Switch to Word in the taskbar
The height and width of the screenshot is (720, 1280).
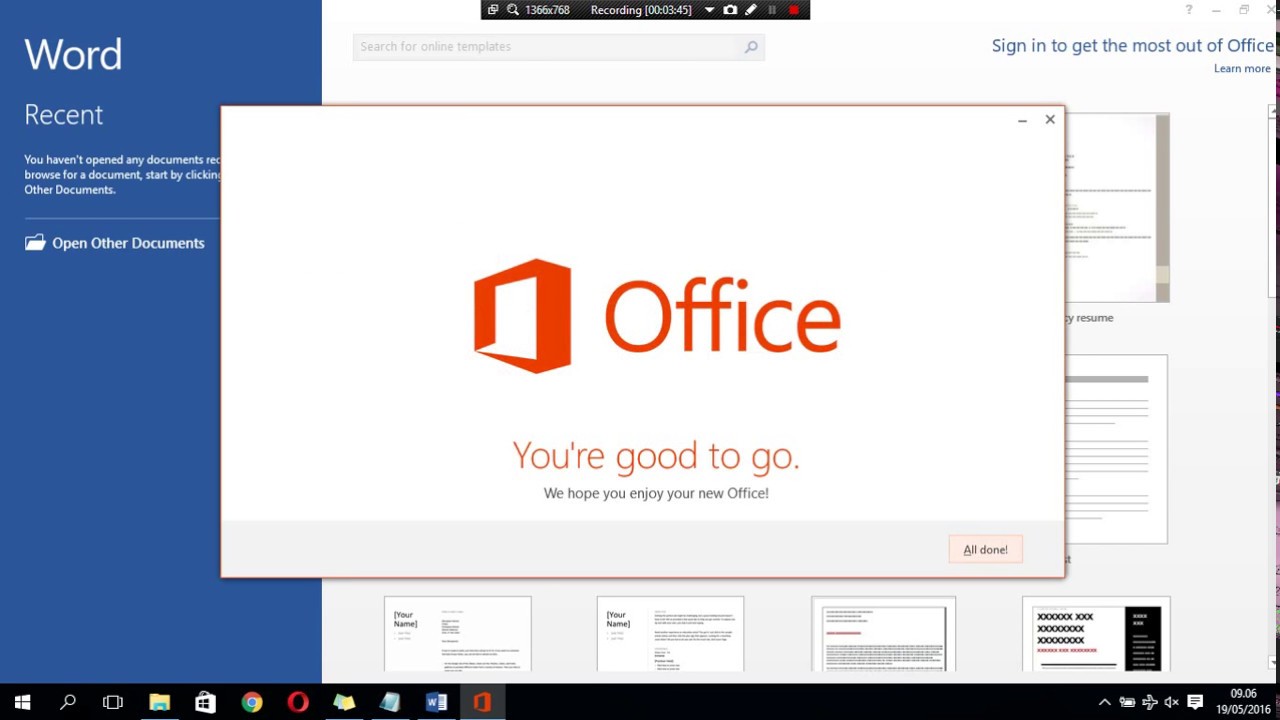(436, 702)
